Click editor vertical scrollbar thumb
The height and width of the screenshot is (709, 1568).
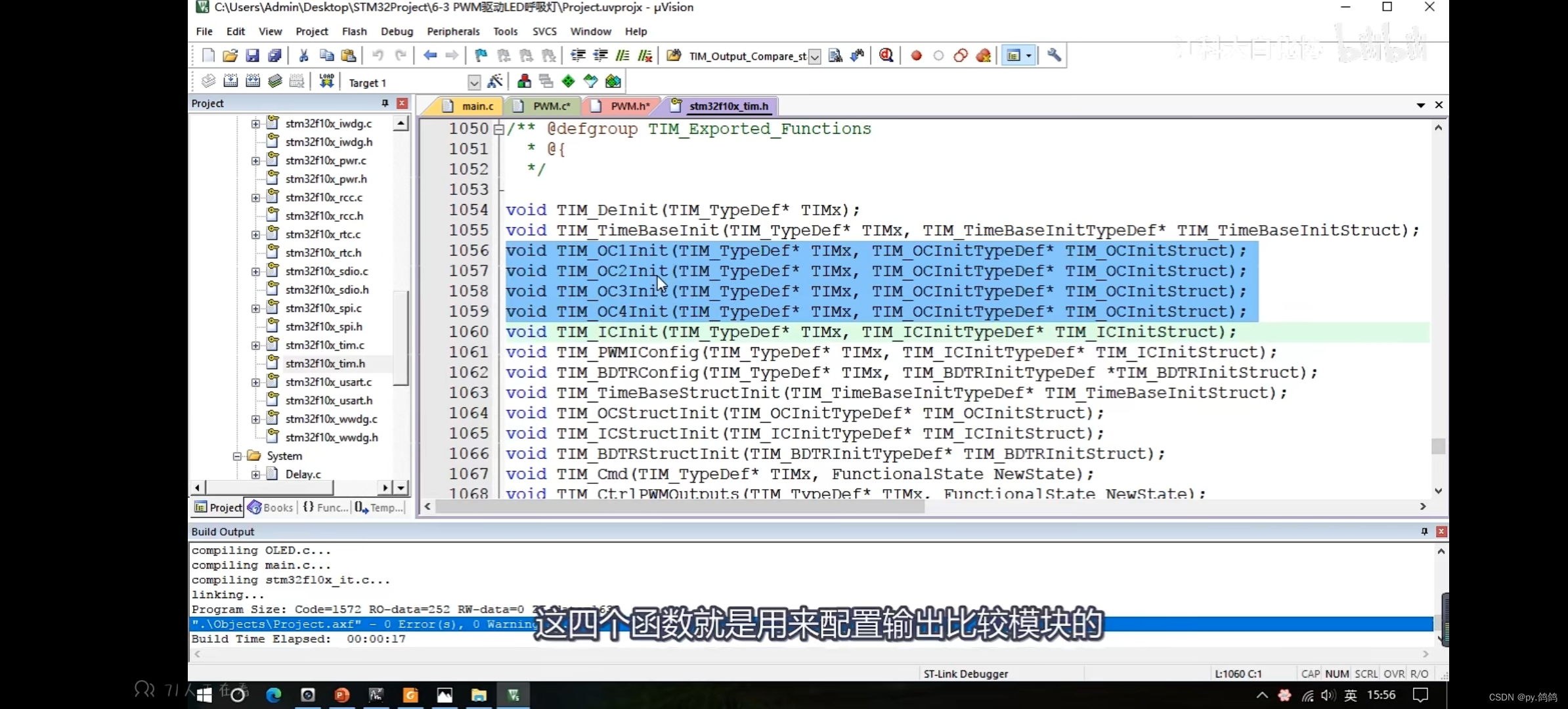pos(1438,446)
